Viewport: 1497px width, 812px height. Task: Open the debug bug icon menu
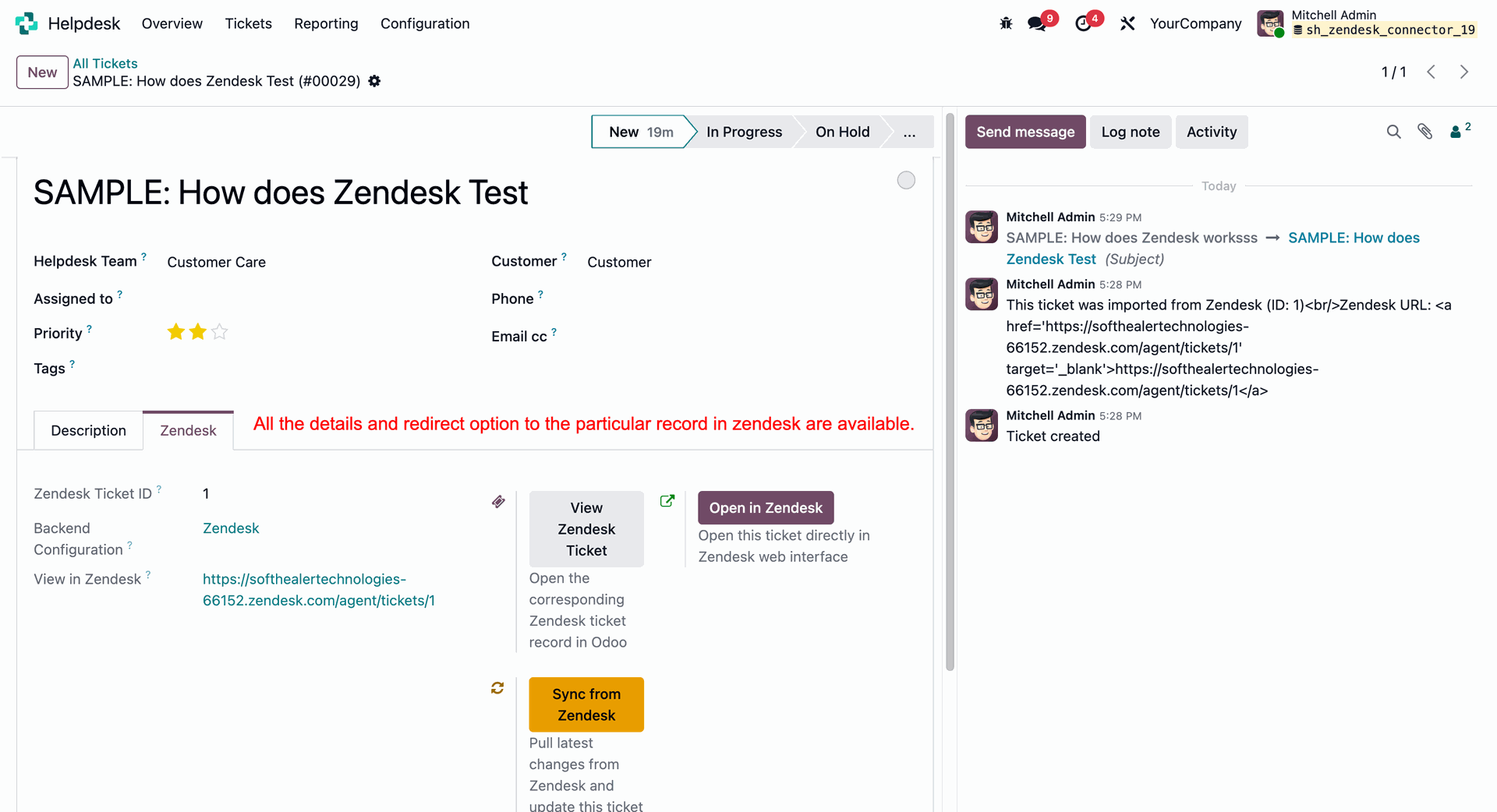click(1006, 23)
